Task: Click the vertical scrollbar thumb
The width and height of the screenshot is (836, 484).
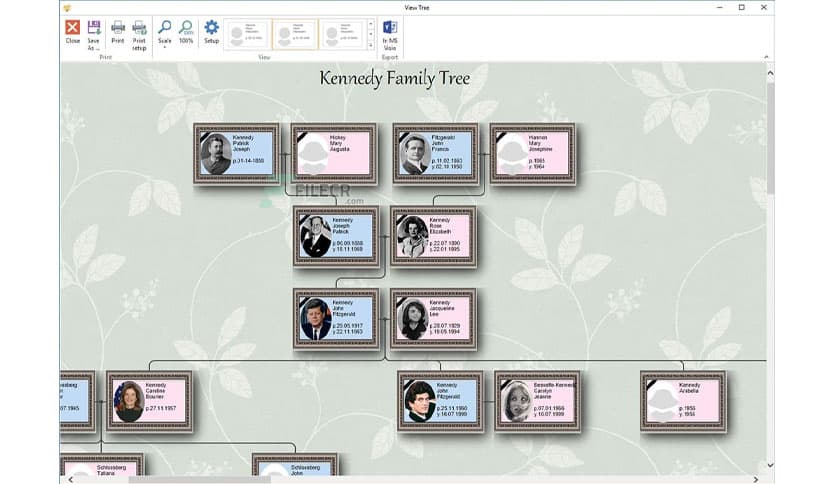Action: click(x=770, y=139)
